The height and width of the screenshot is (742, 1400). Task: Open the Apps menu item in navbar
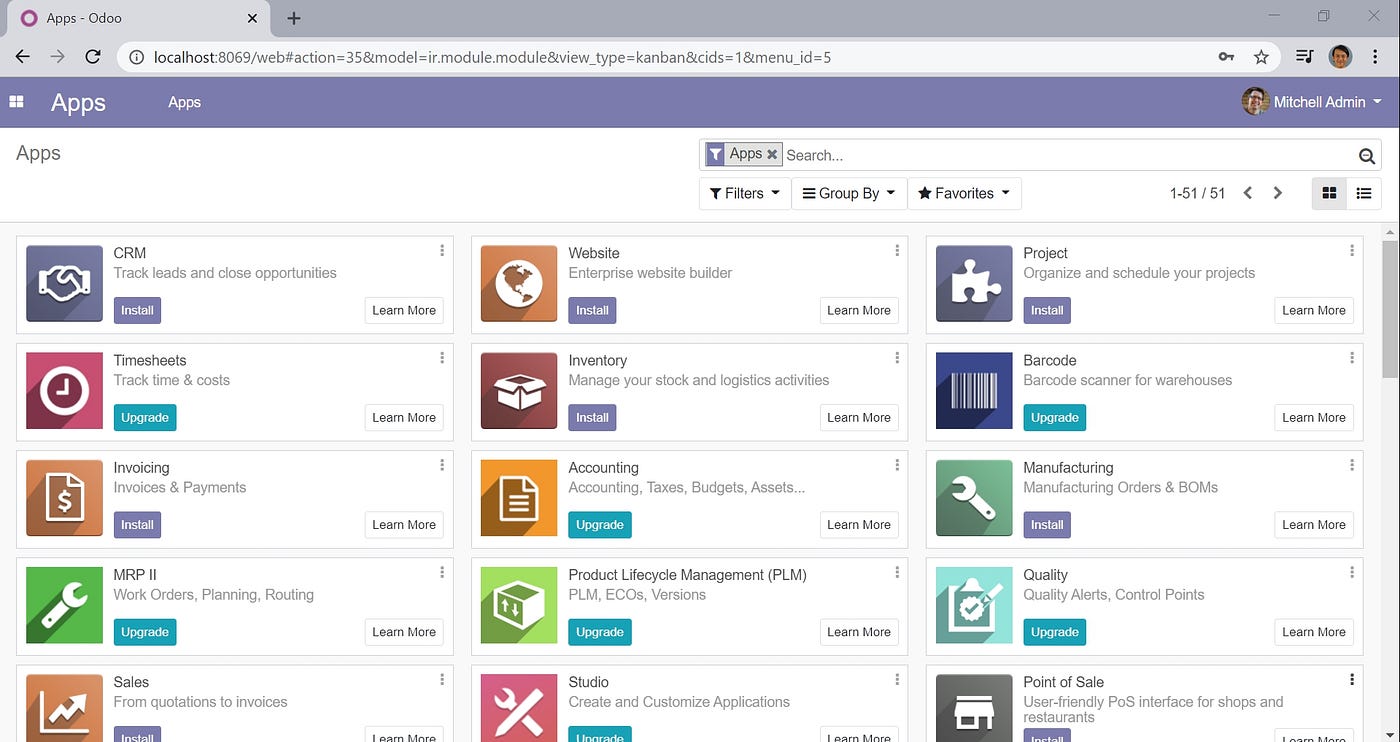[x=184, y=102]
